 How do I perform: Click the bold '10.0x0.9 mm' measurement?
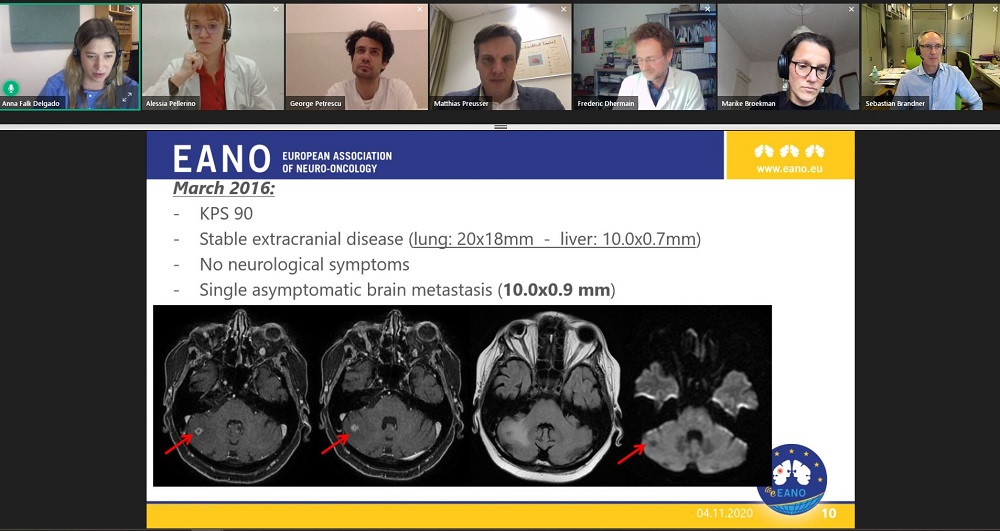(x=557, y=290)
